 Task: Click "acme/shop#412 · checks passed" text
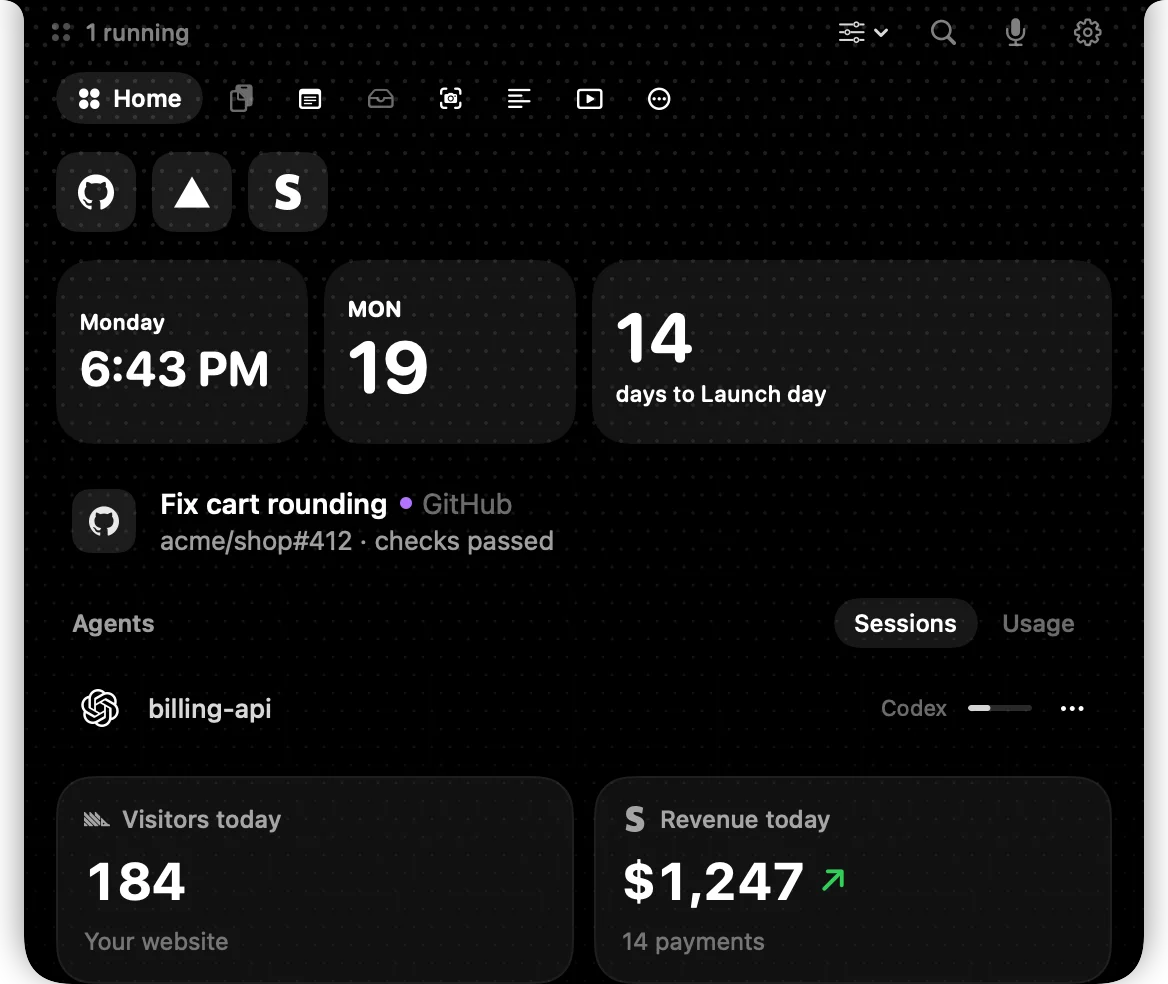point(357,542)
